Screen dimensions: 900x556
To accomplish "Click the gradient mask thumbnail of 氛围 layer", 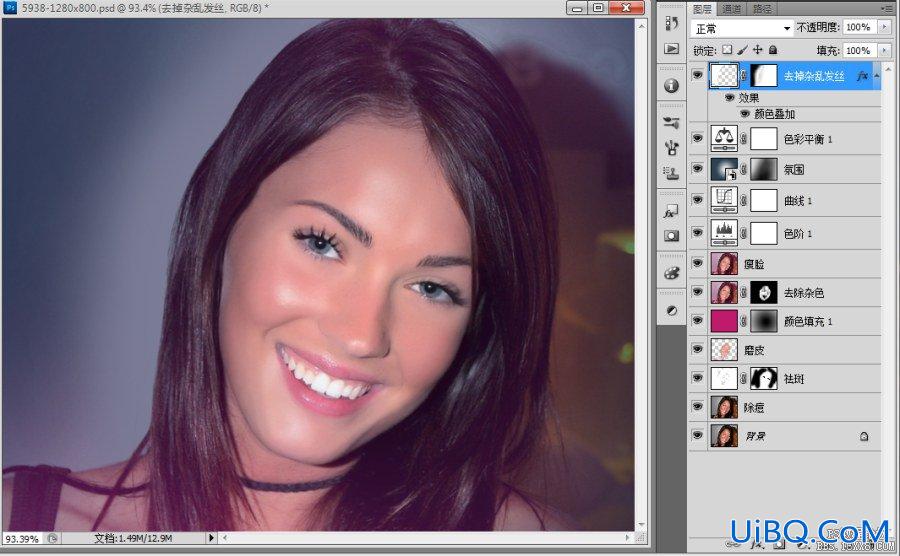I will coord(764,169).
